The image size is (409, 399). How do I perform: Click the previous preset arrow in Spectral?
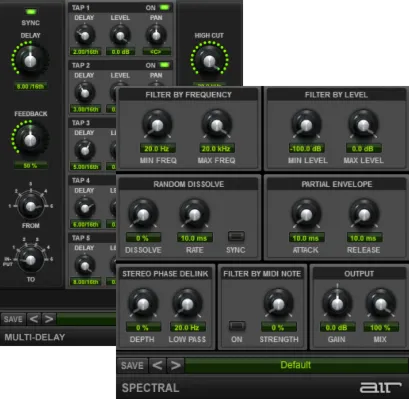pyautogui.click(x=157, y=366)
